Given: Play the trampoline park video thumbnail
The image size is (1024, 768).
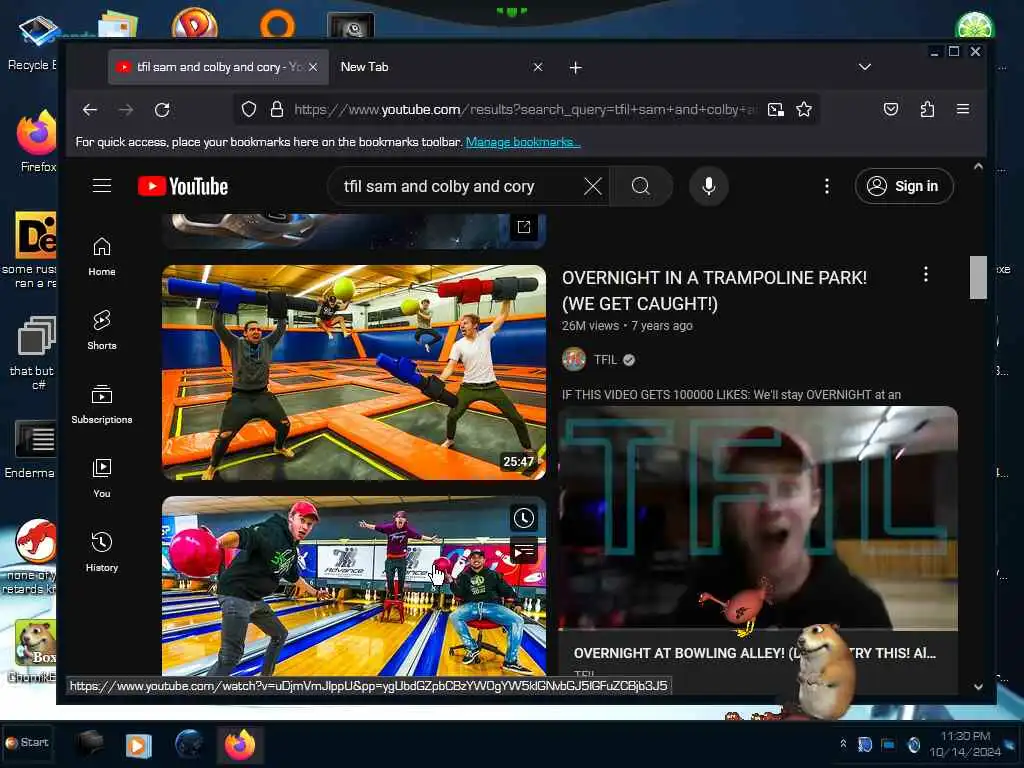Looking at the screenshot, I should pyautogui.click(x=354, y=372).
